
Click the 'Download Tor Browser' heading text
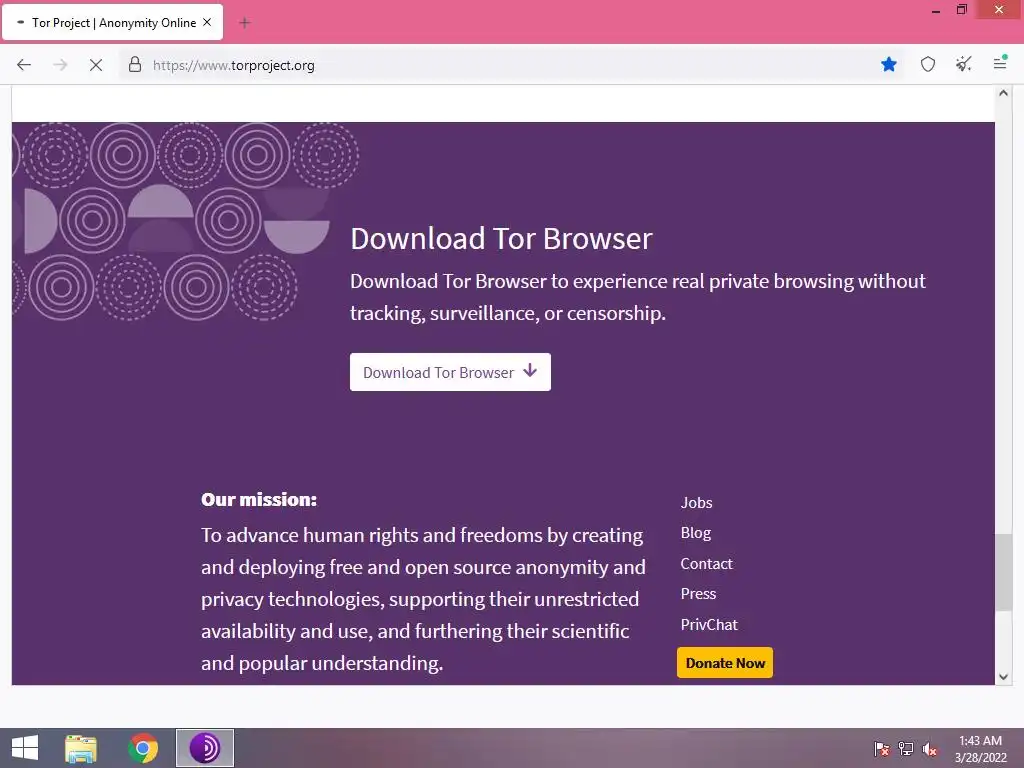pos(501,238)
